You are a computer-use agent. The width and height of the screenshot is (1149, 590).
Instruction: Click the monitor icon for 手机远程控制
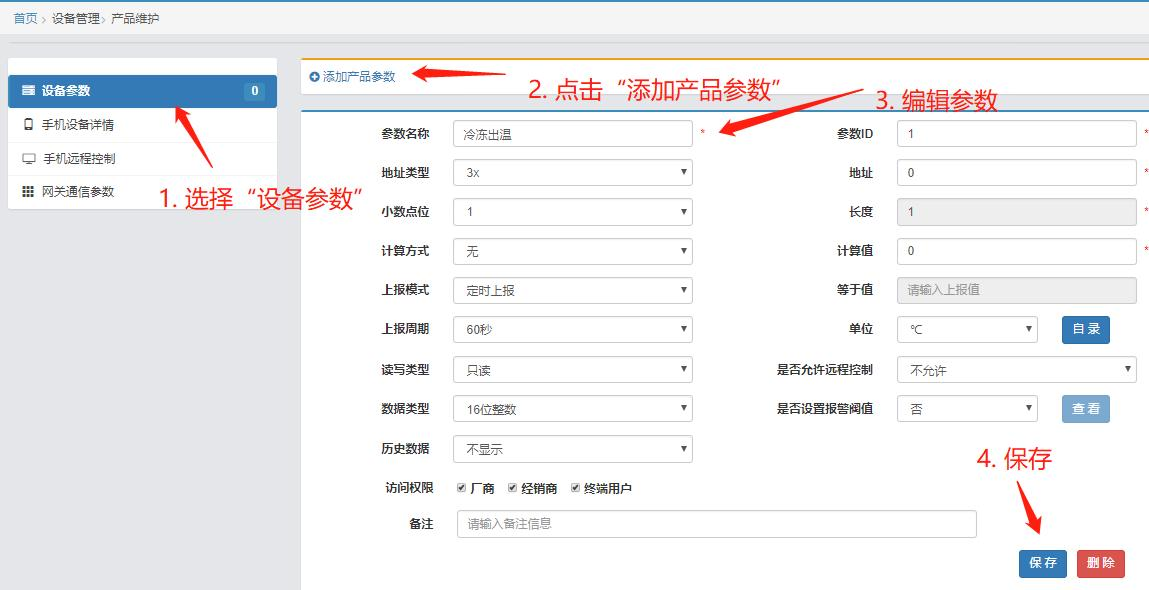click(27, 157)
